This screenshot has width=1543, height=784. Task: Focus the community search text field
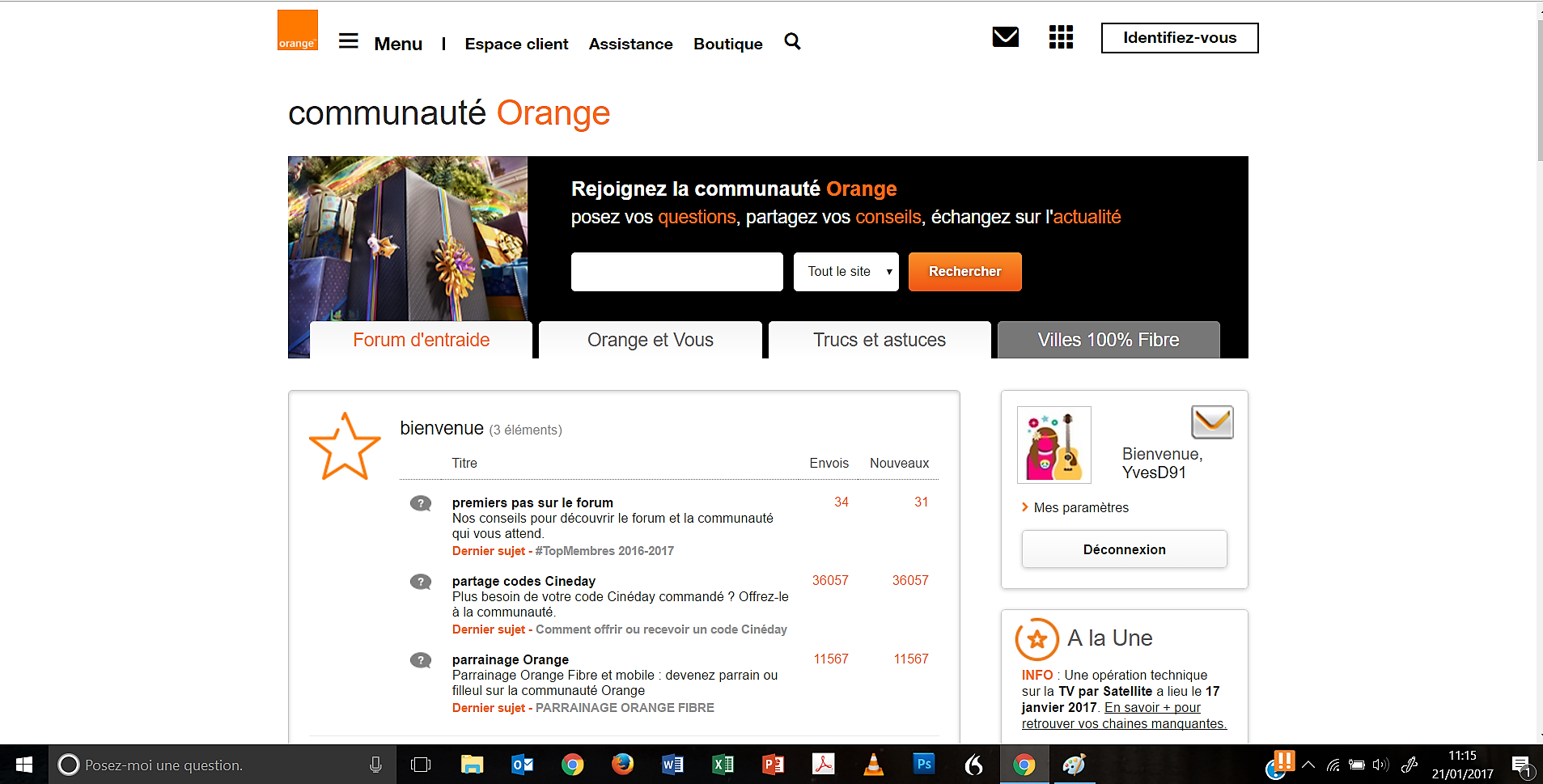click(677, 272)
